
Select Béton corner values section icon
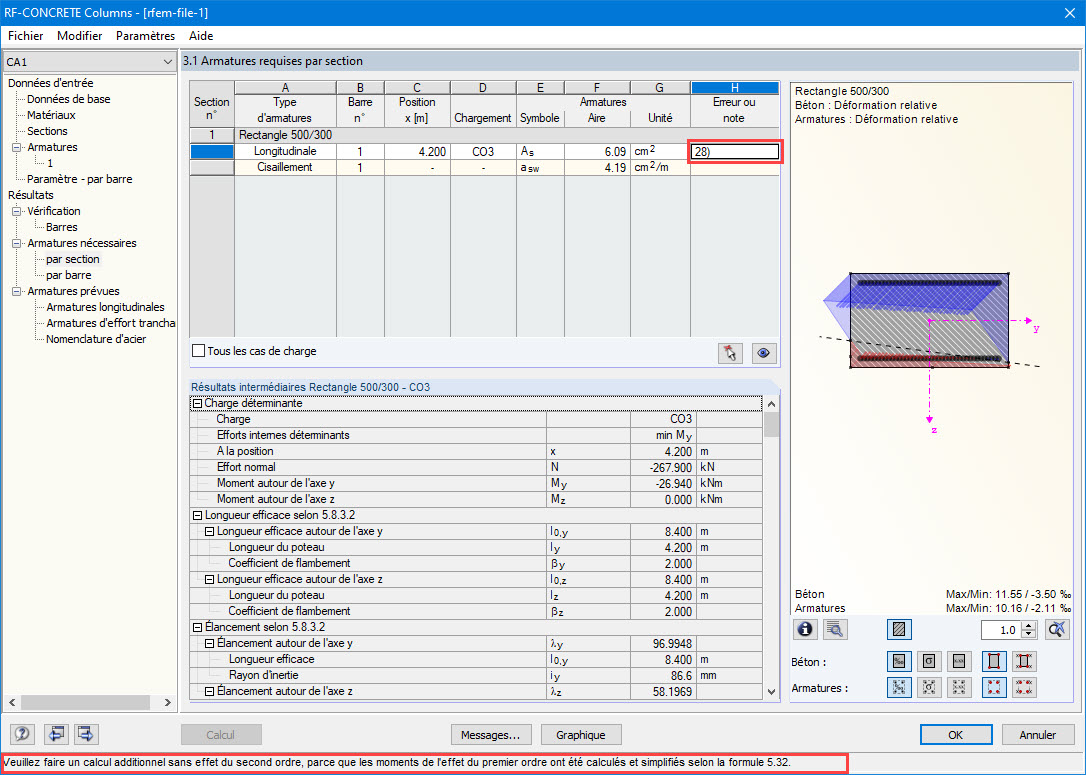[x=1024, y=661]
